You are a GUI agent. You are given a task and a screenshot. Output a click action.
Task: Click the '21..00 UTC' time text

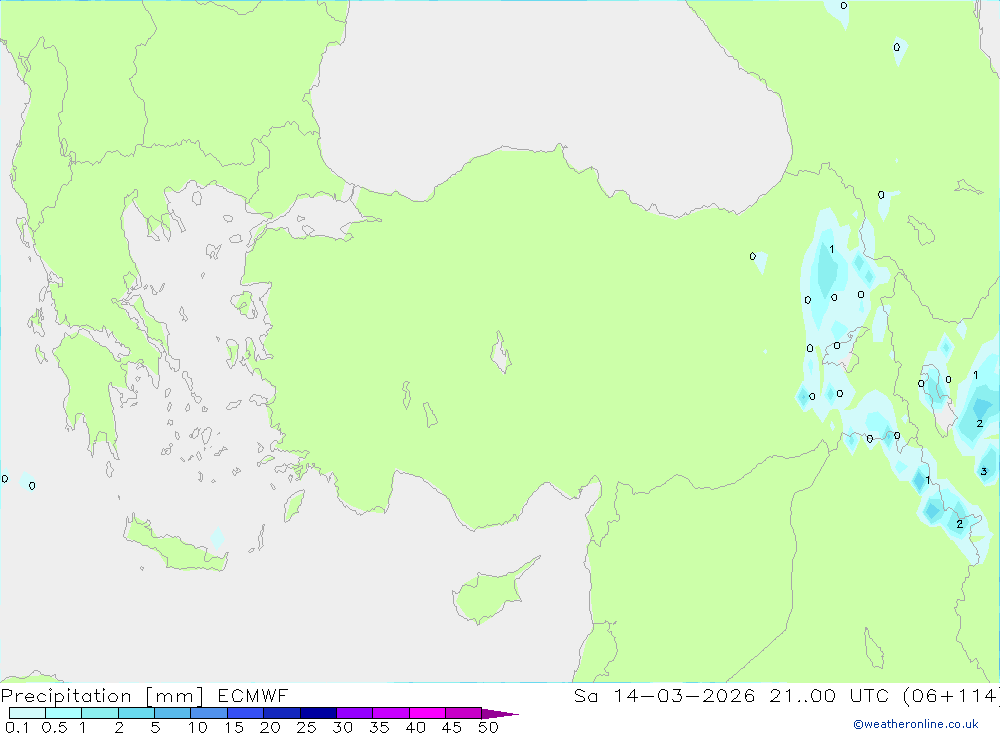[829, 695]
